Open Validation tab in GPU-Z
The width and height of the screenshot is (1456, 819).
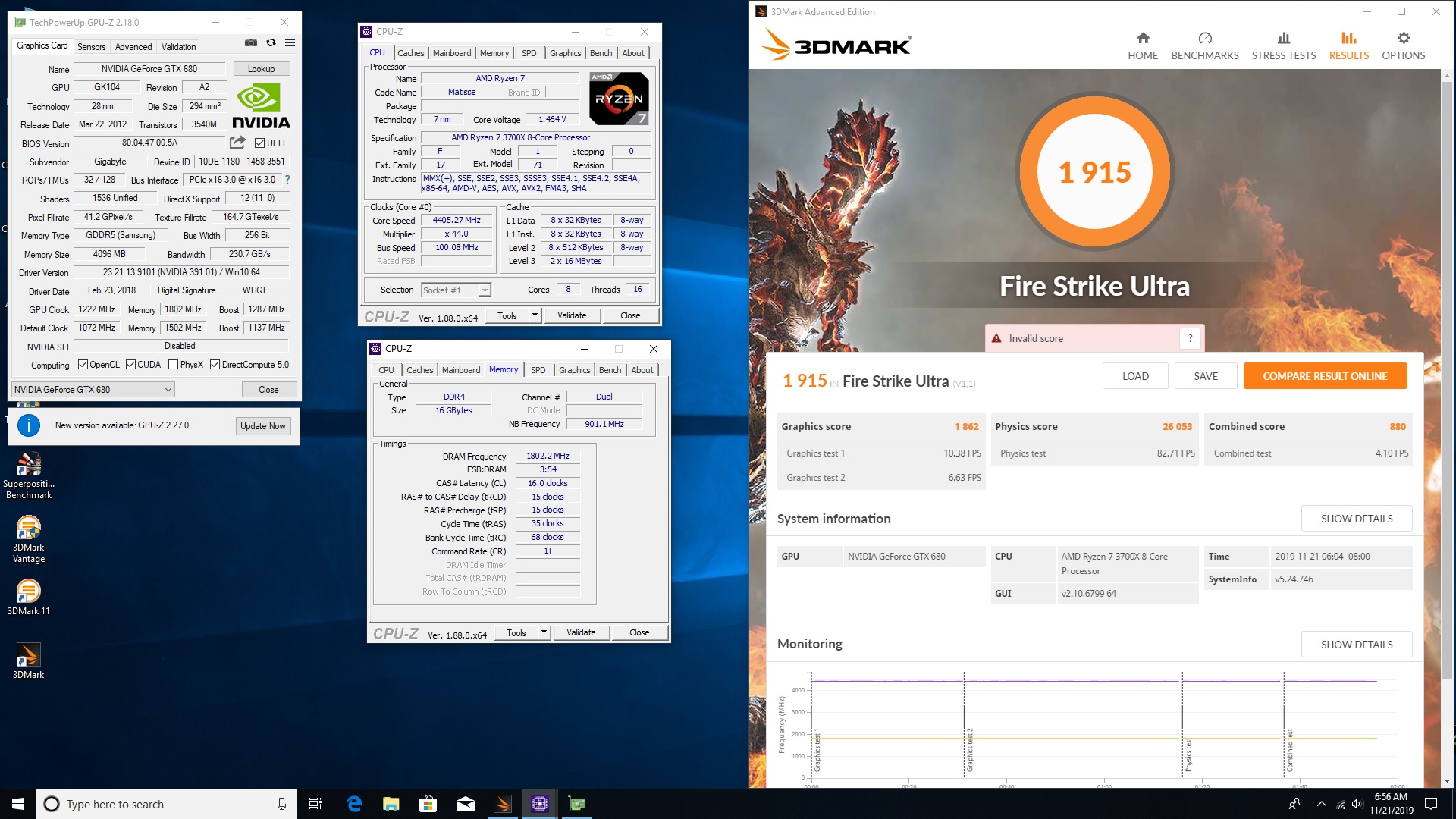coord(178,47)
